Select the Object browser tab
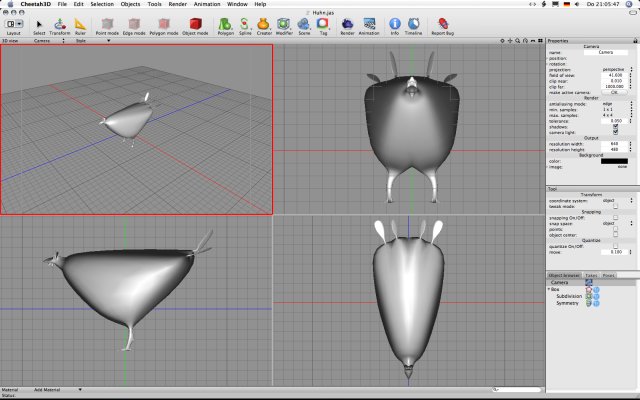 [x=564, y=276]
